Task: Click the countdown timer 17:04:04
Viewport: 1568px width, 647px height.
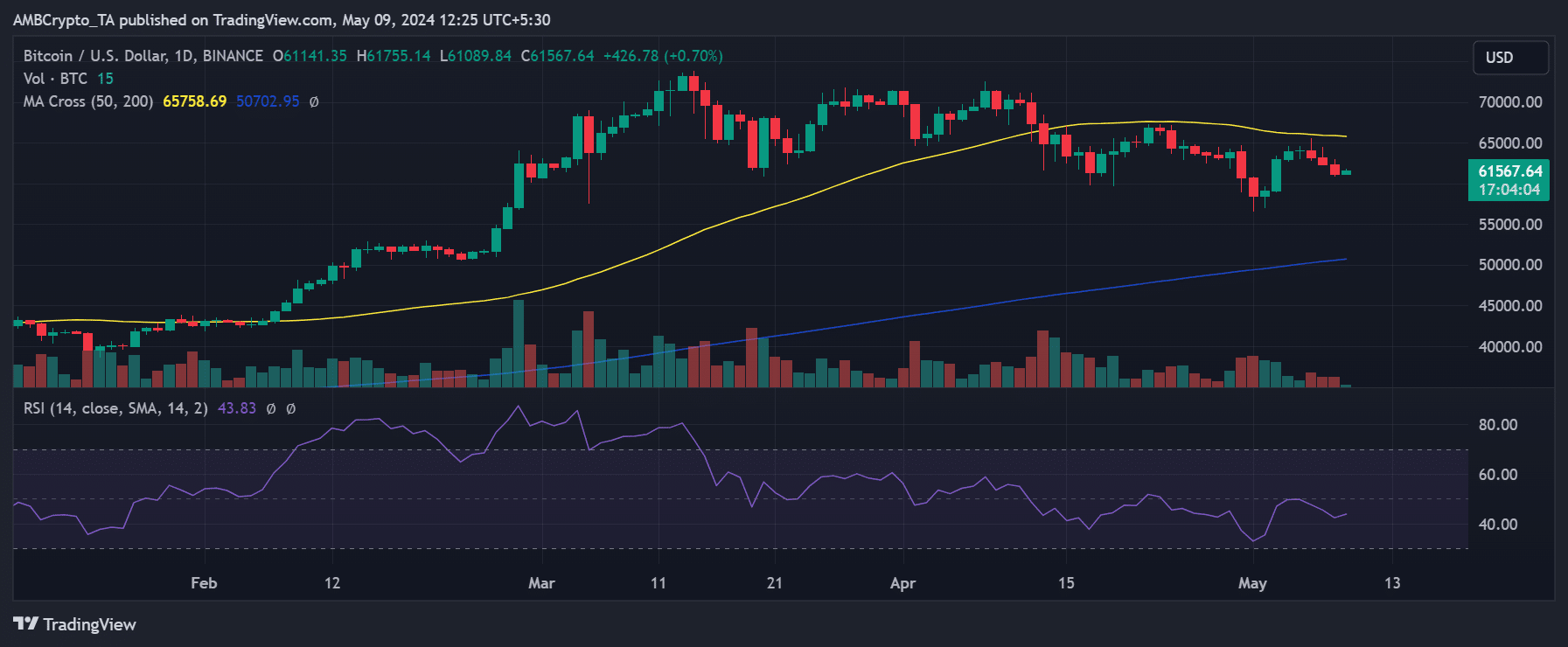Action: [1509, 190]
